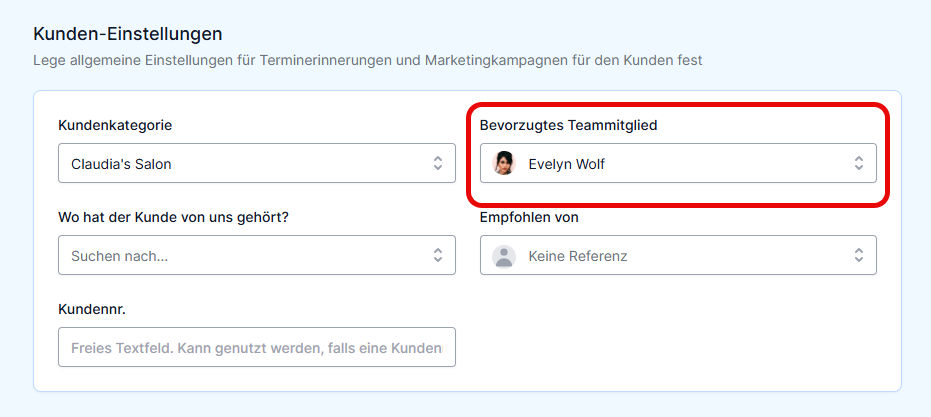Viewport: 931px width, 417px height.
Task: Click the 'Empfohlen von' label
Action: click(x=529, y=217)
